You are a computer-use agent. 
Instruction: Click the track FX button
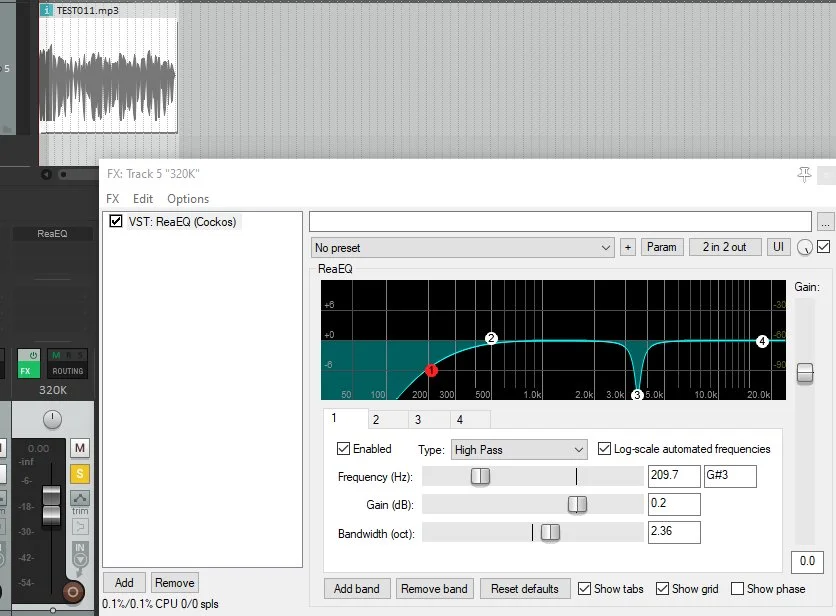pos(28,363)
